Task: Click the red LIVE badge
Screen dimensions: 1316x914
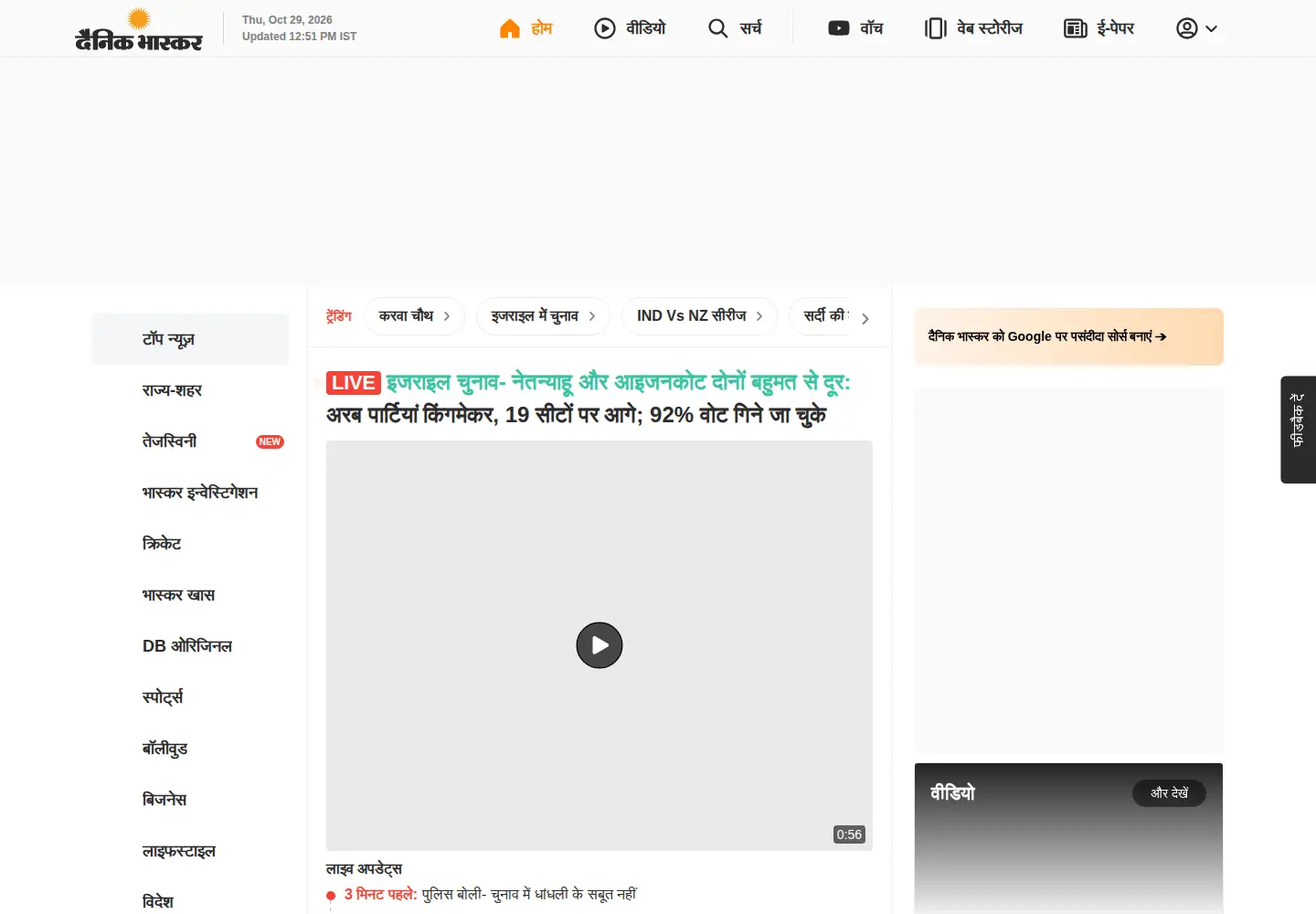Action: pyautogui.click(x=354, y=383)
